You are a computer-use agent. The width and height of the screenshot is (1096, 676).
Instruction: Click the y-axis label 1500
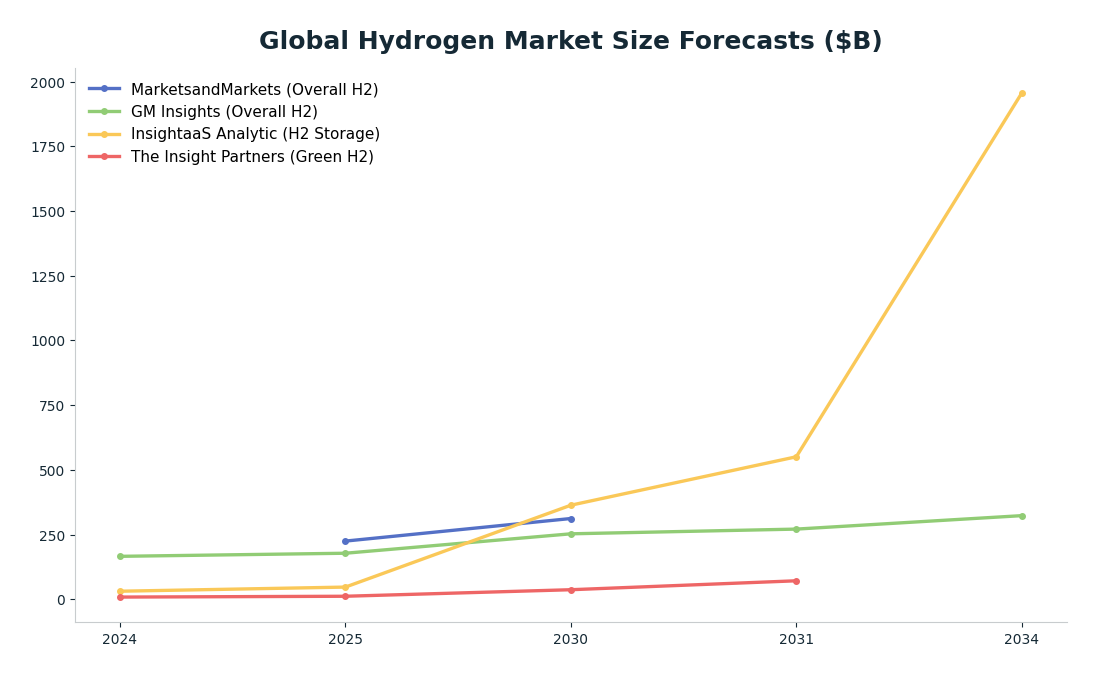(48, 212)
